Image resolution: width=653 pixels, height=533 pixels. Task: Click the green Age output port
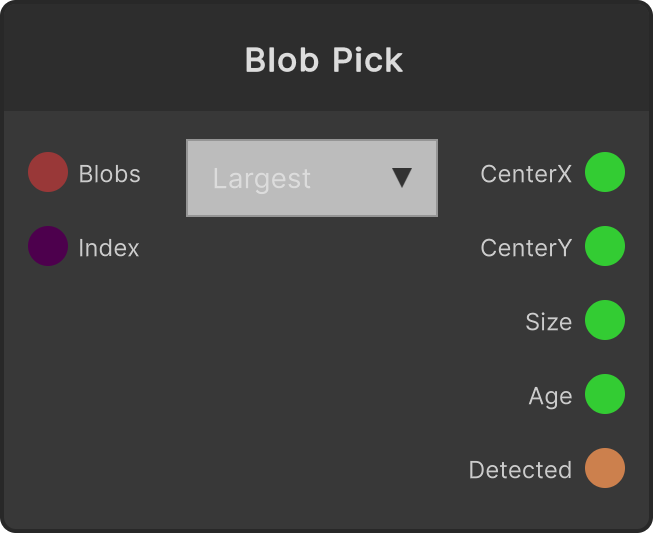tap(605, 394)
